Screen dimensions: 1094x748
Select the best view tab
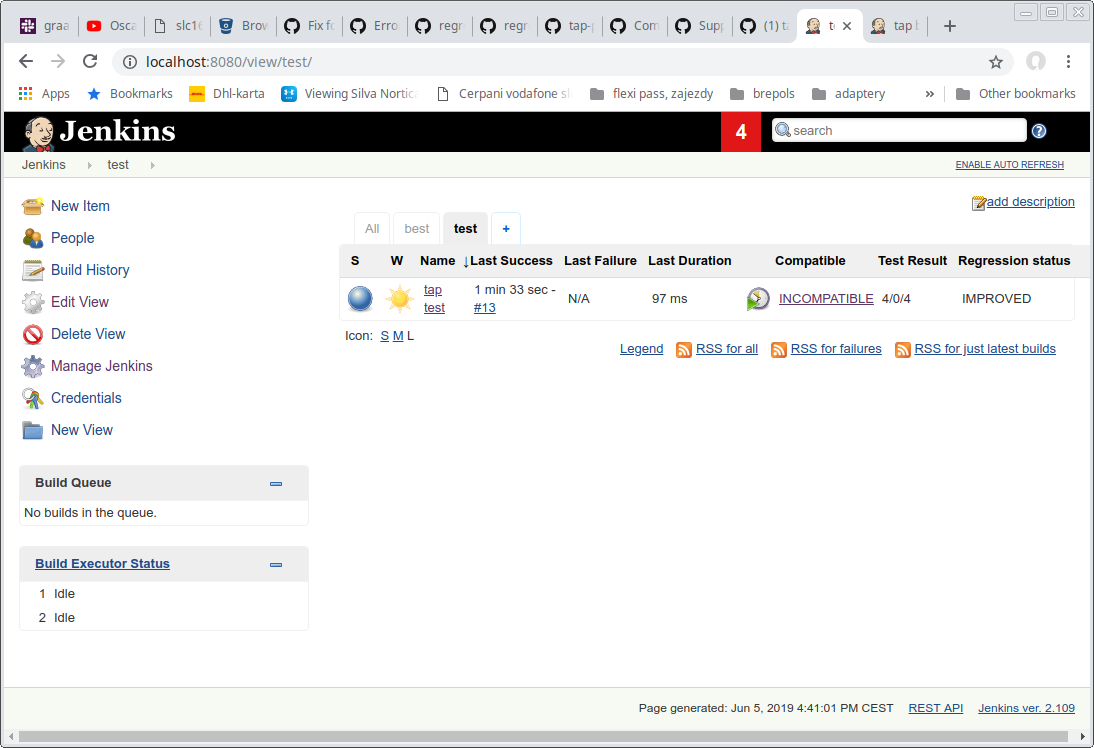(416, 228)
